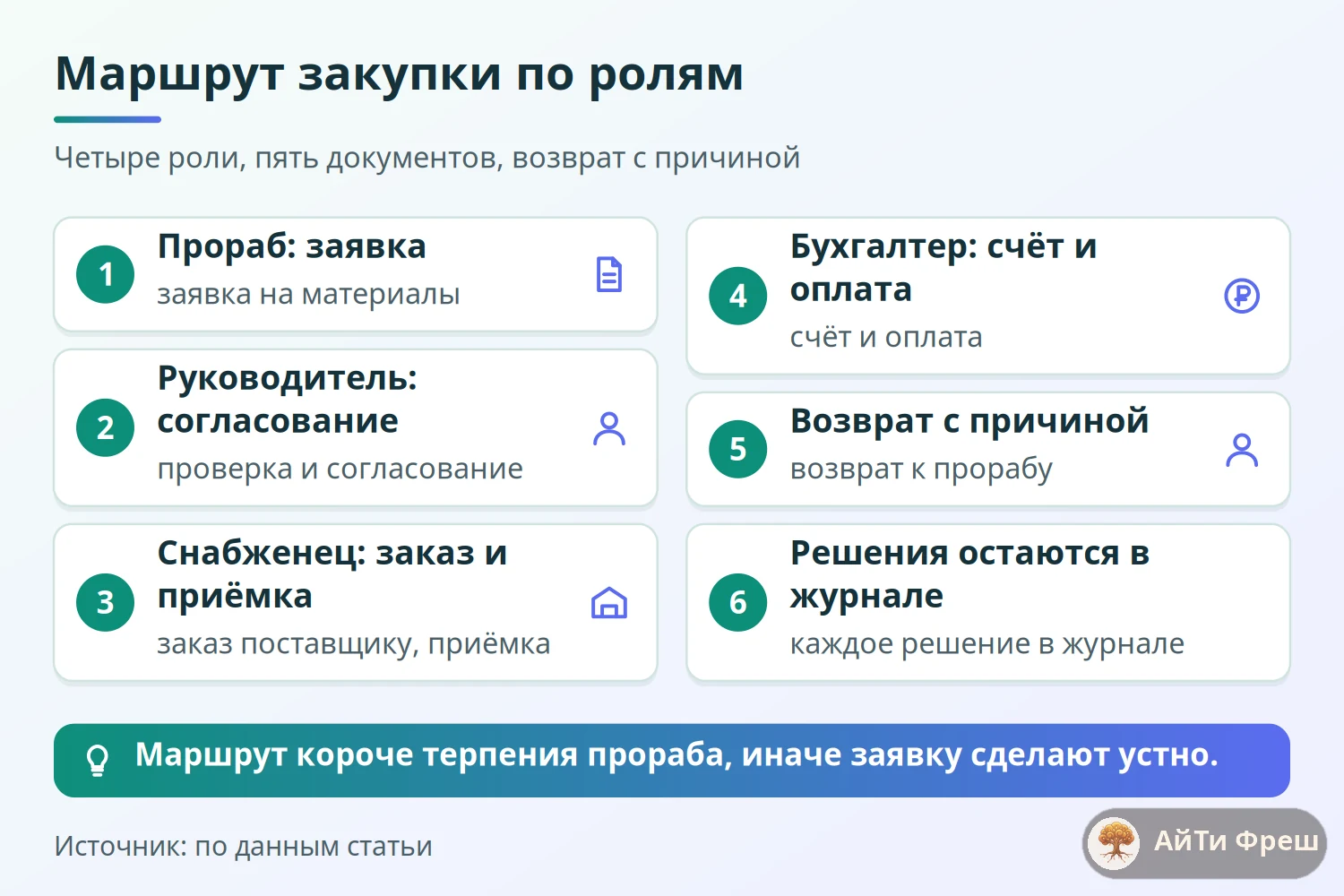Viewport: 1344px width, 896px height.
Task: Click the text "возврат к прорабу"
Action: coord(921,470)
